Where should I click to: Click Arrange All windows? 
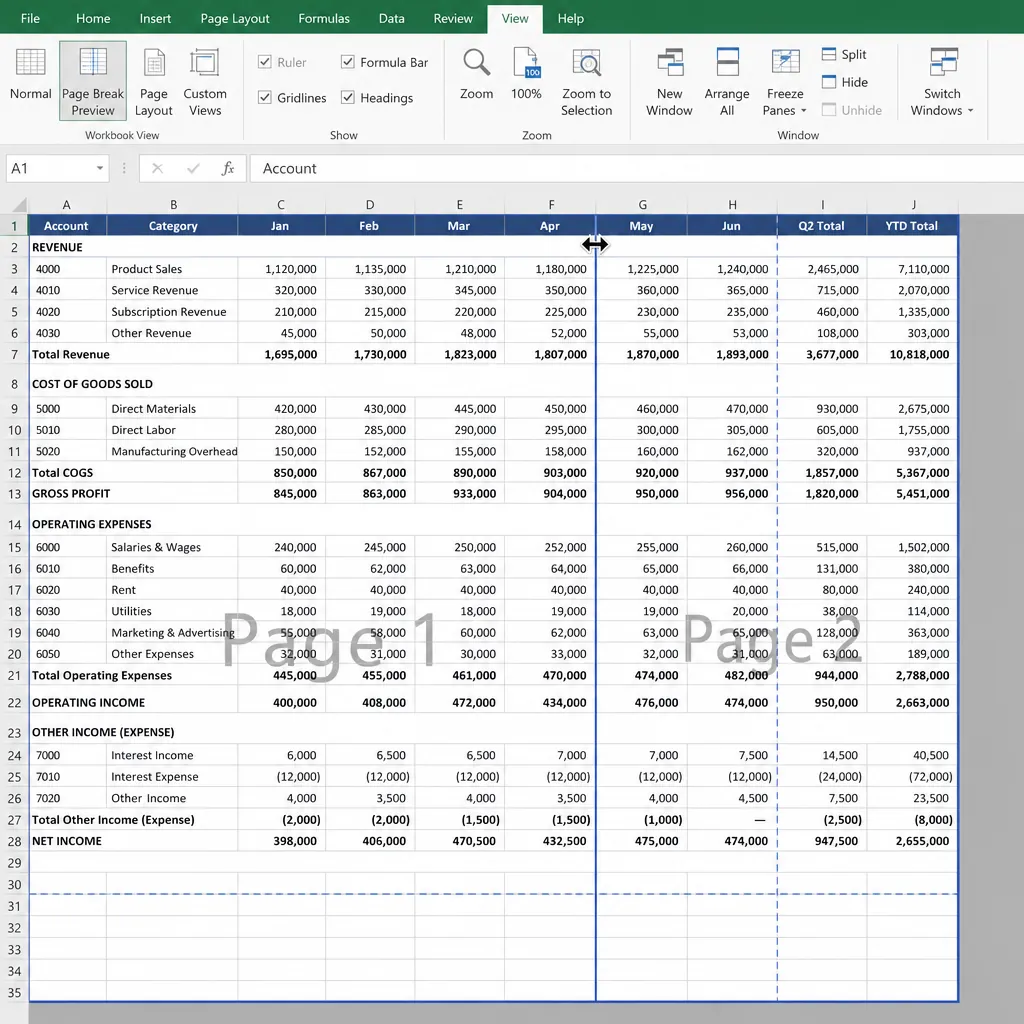(727, 82)
